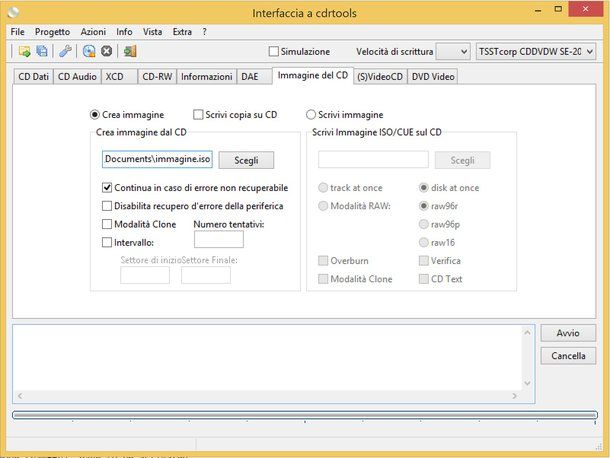
Task: Select the disk at once radio button
Action: [x=424, y=188]
